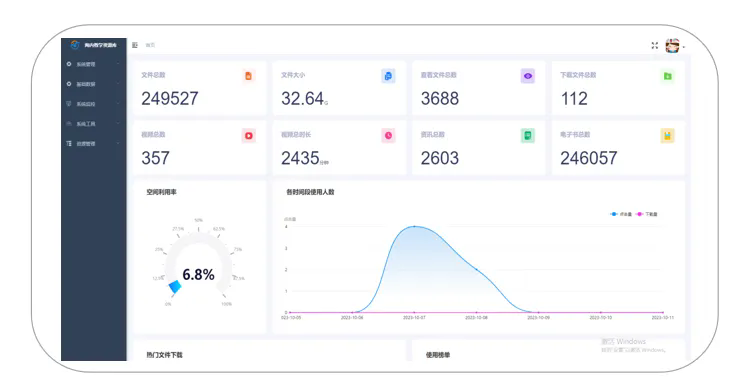The image size is (738, 389).
Task: Toggle the magenta series in the chart legend
Action: click(647, 214)
